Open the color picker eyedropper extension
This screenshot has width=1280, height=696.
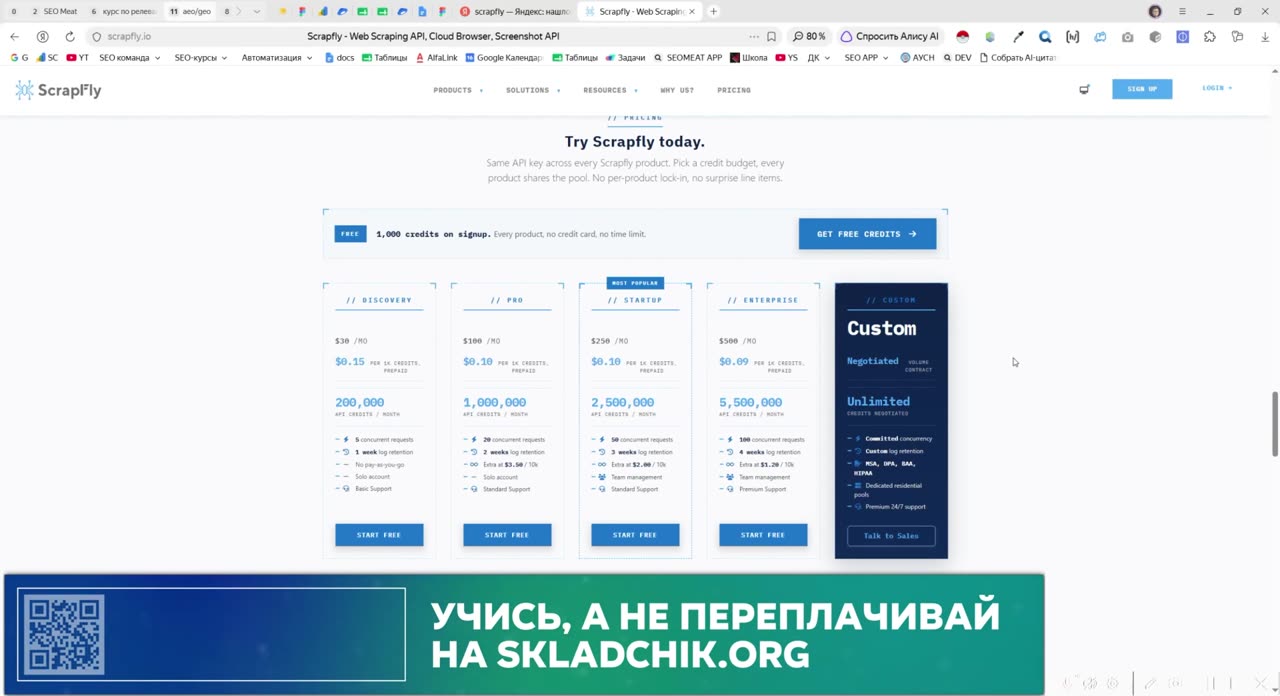1018,36
